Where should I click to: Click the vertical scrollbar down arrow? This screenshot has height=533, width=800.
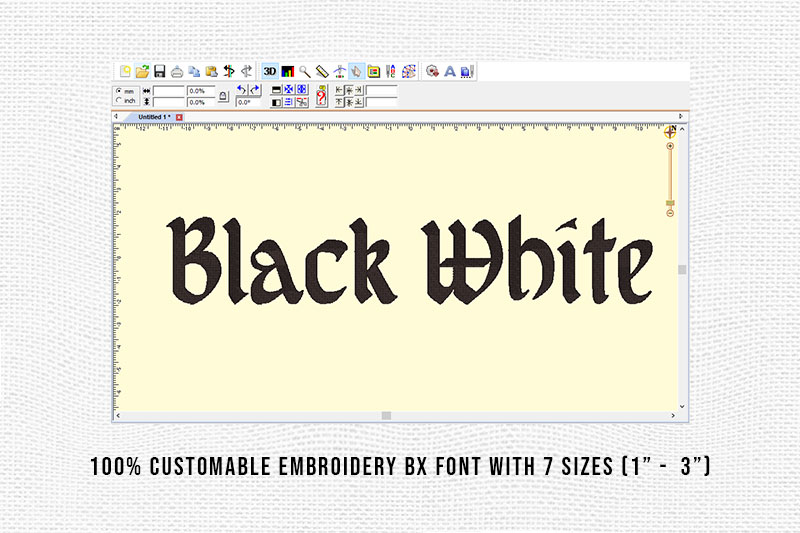pyautogui.click(x=682, y=407)
